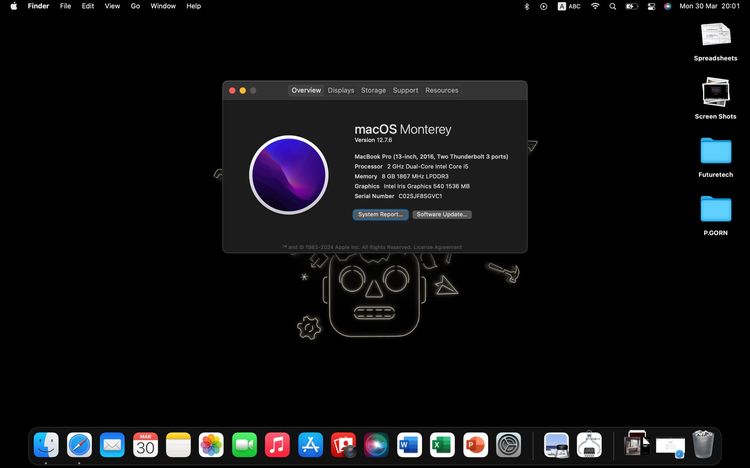Switch to the Support tab
The height and width of the screenshot is (468, 750).
click(406, 90)
